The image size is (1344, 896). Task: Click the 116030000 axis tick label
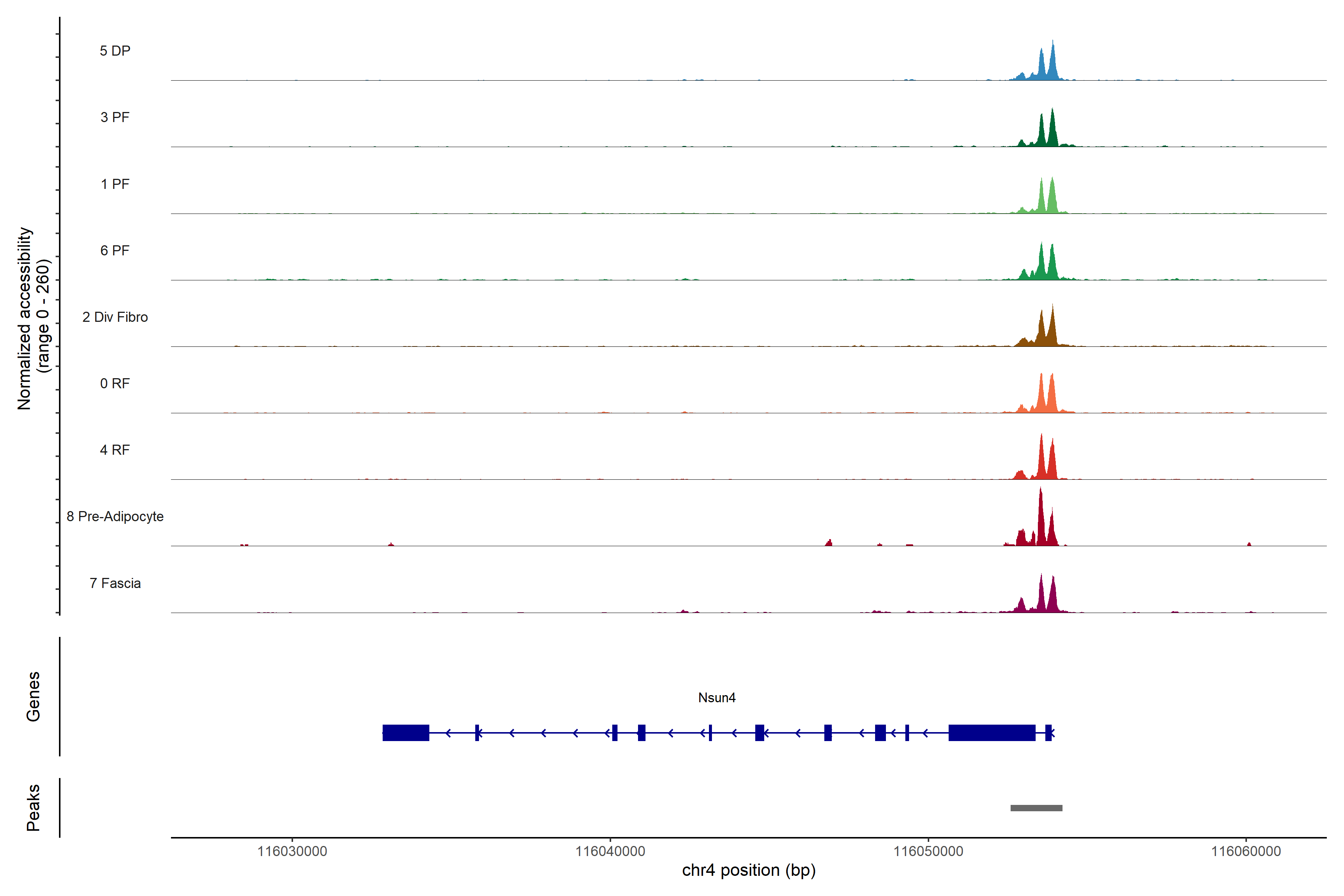pos(292,852)
